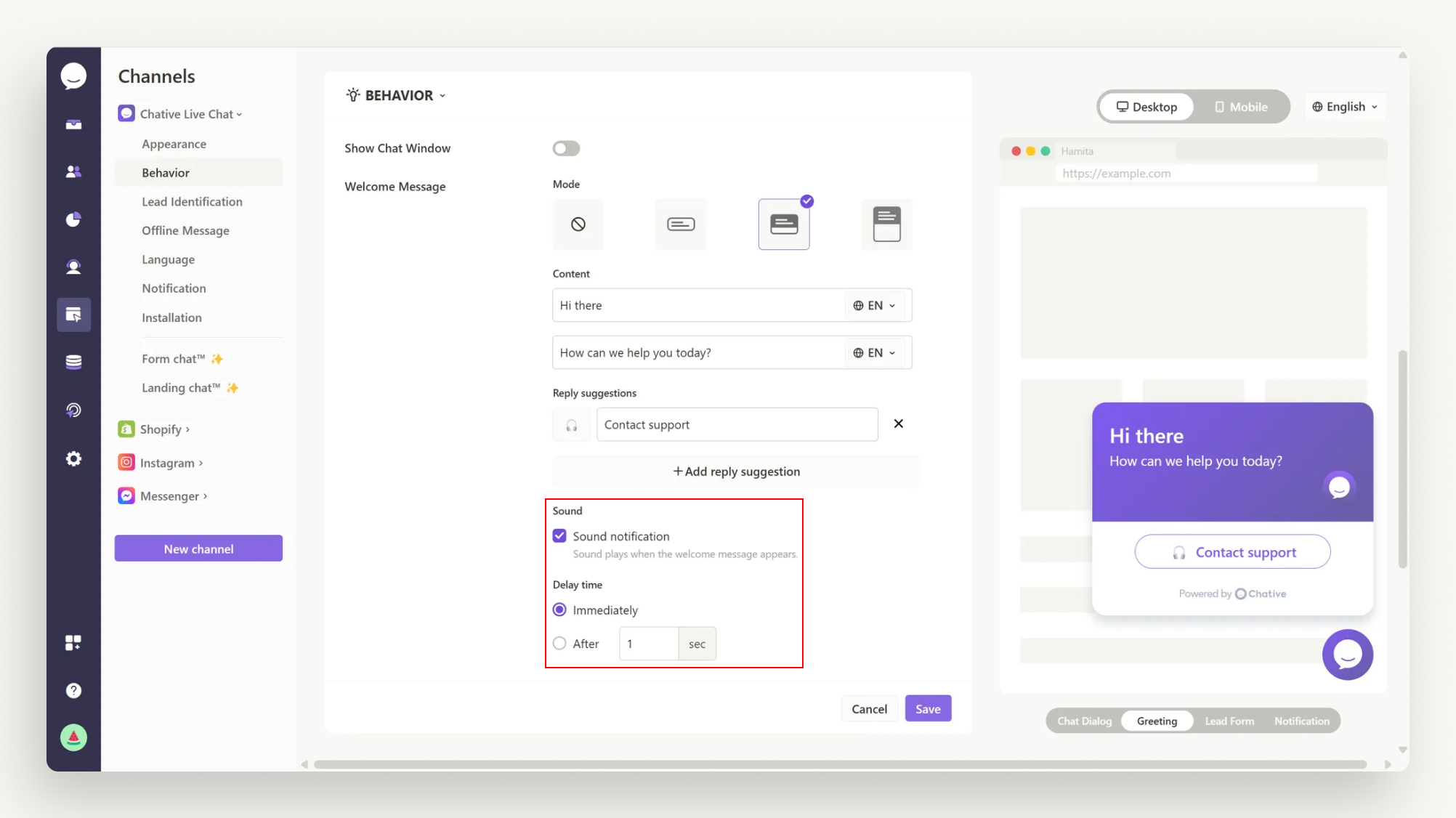The width and height of the screenshot is (1456, 818).
Task: Open the settings gear icon in sidebar
Action: tap(73, 458)
